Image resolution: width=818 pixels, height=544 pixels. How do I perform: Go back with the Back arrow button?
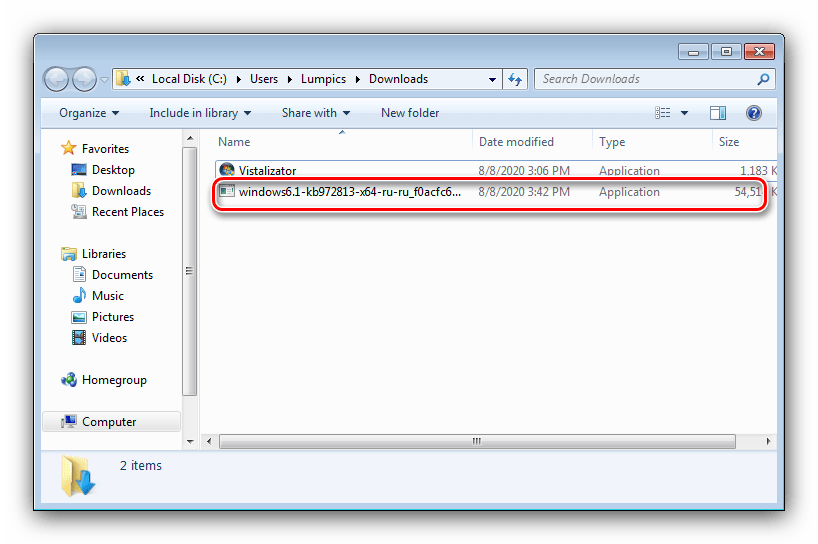(56, 79)
